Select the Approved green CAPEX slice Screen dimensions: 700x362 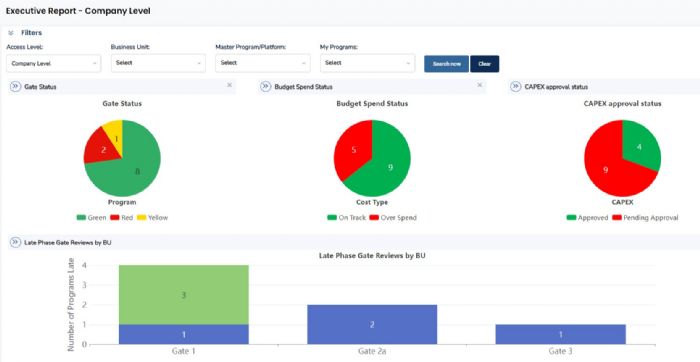641,146
